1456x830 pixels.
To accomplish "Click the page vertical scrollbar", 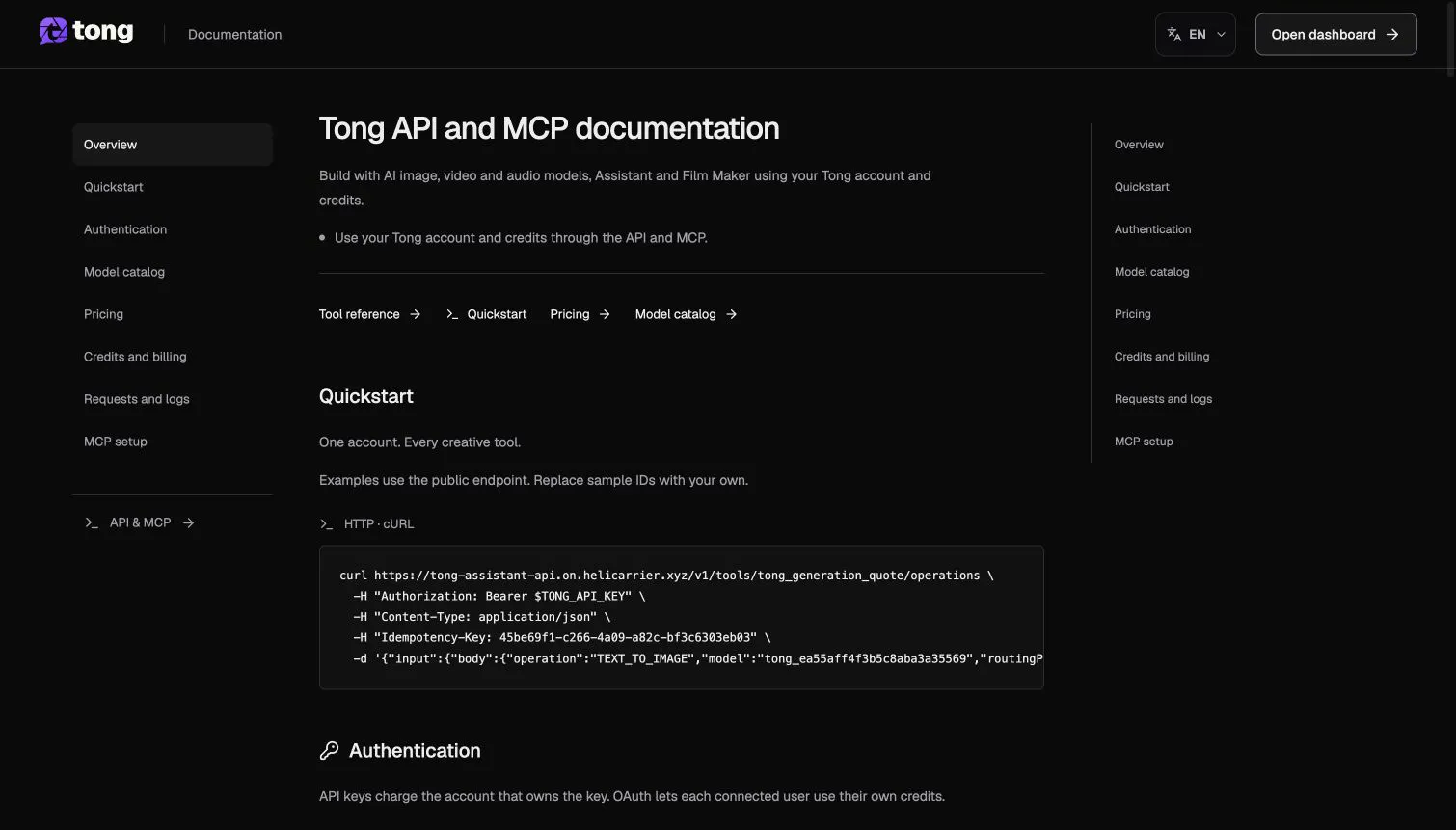I will [1451, 39].
